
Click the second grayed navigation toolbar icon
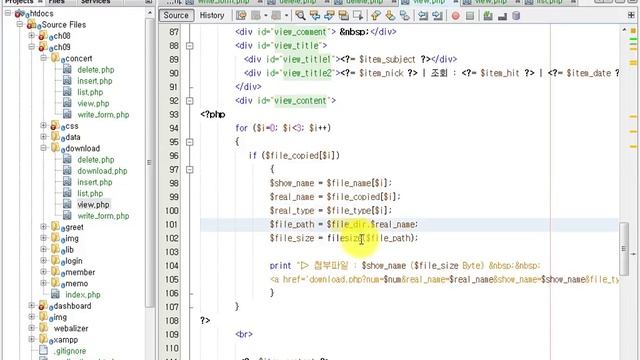coord(276,16)
